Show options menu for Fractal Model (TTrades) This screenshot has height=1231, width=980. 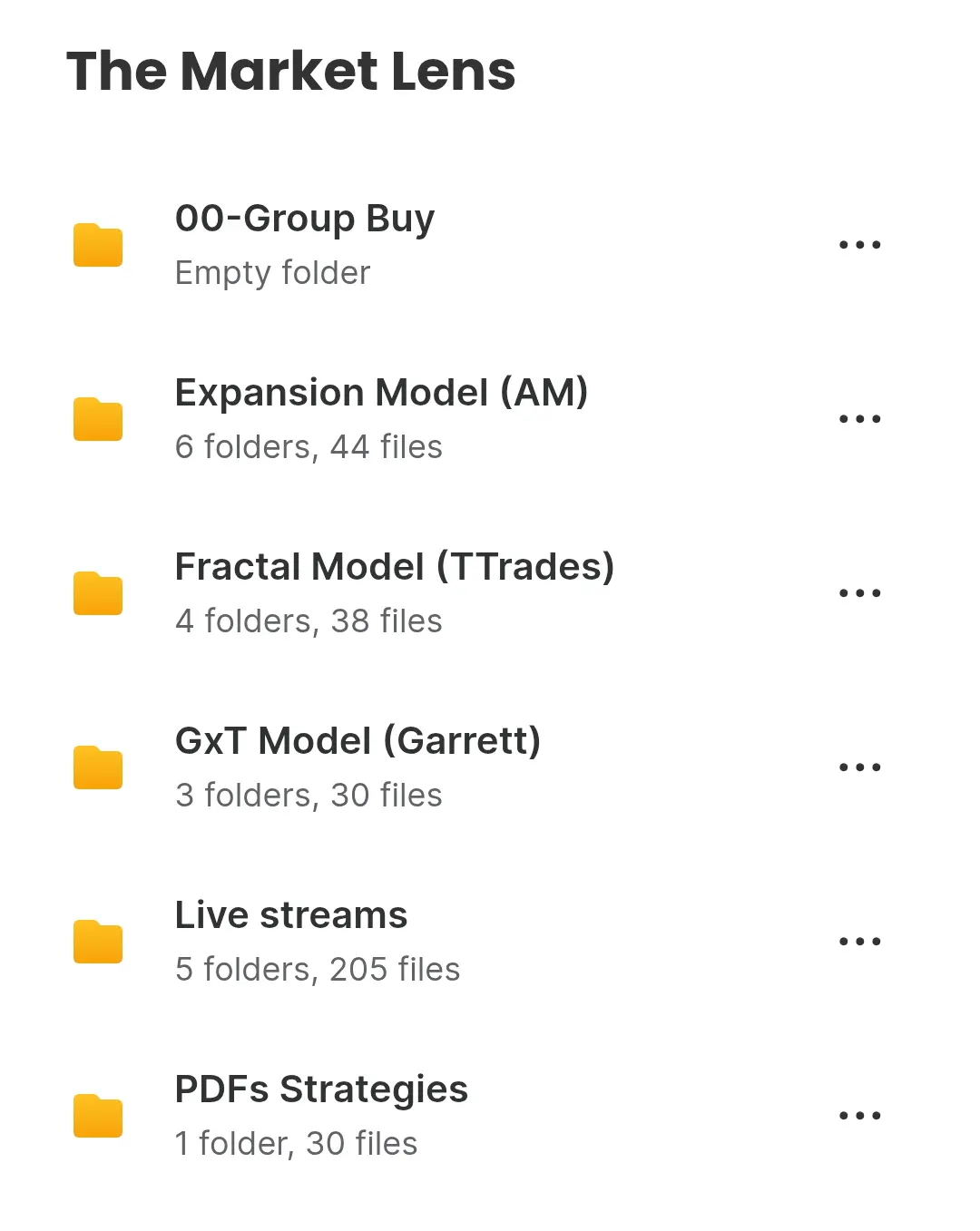pos(860,593)
